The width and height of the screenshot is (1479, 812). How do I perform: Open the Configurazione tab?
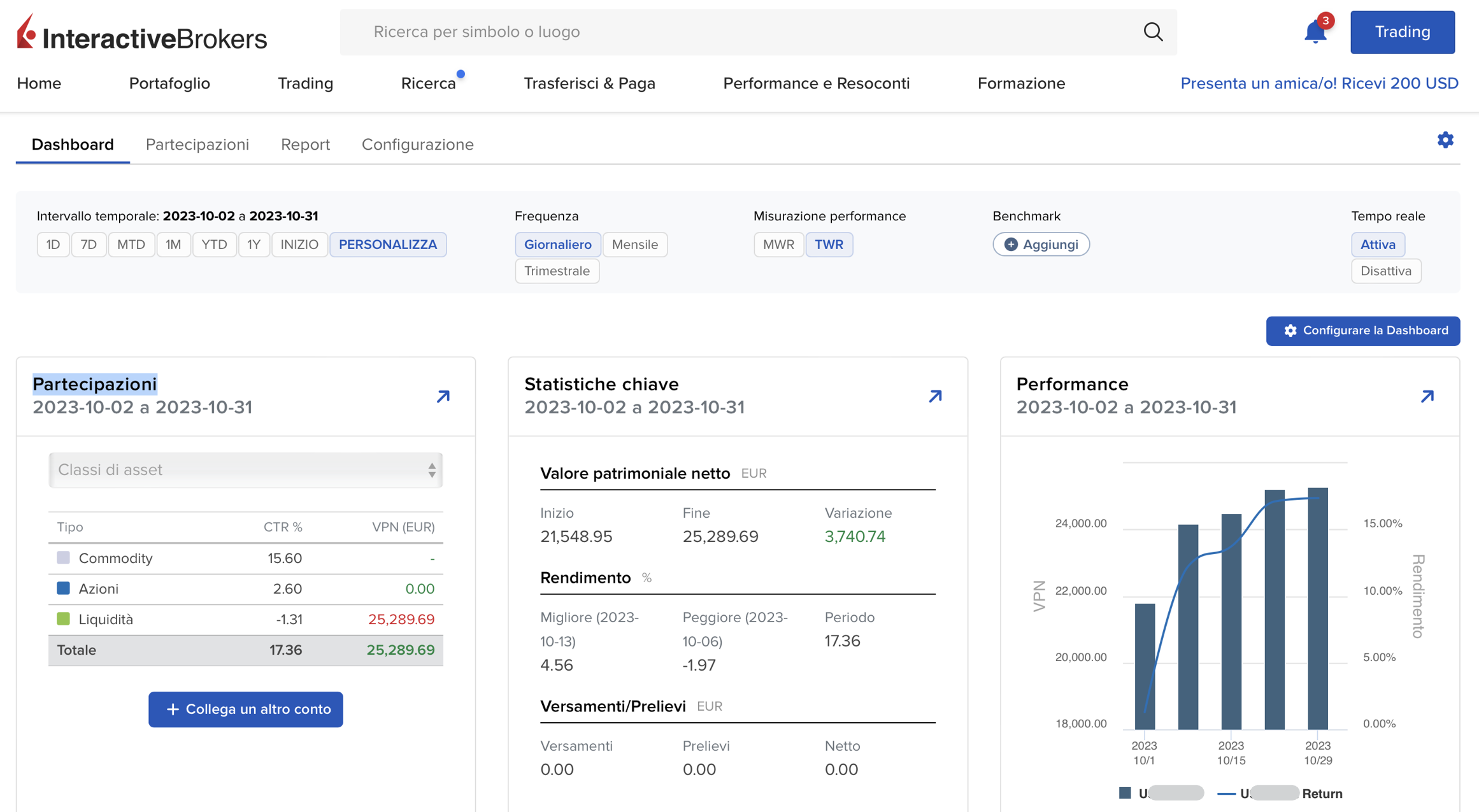click(417, 145)
